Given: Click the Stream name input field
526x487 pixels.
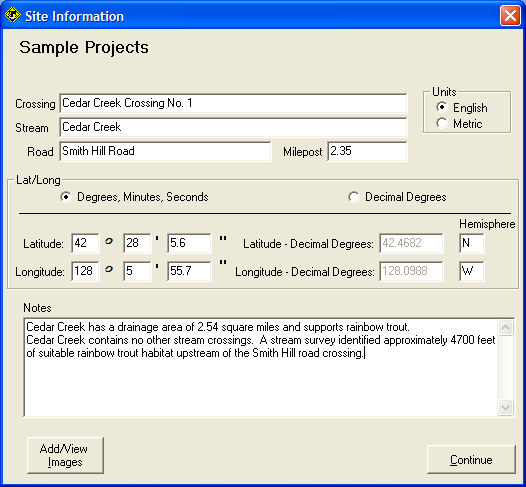Looking at the screenshot, I should click(233, 127).
